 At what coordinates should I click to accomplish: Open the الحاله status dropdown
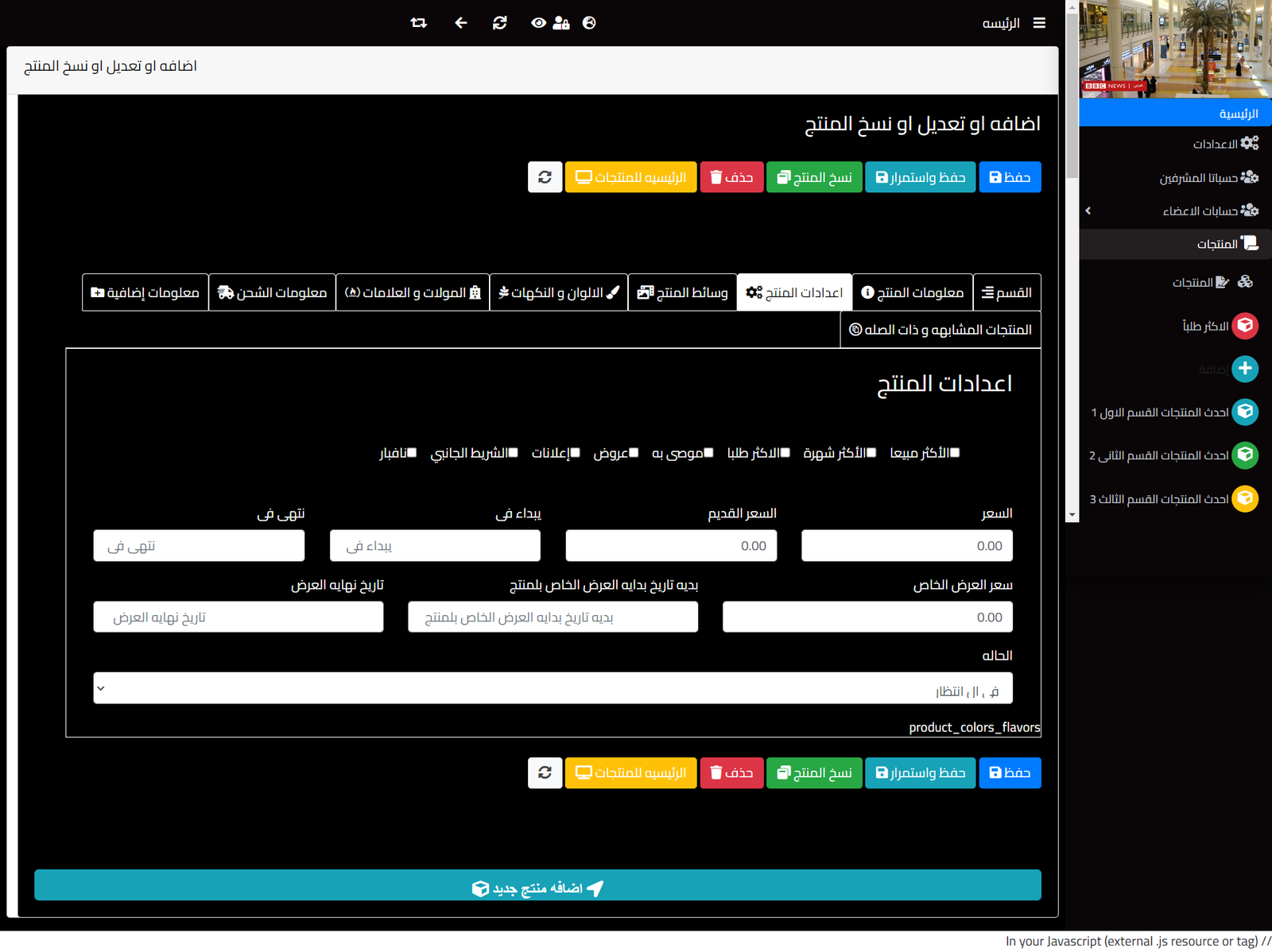(x=553, y=689)
